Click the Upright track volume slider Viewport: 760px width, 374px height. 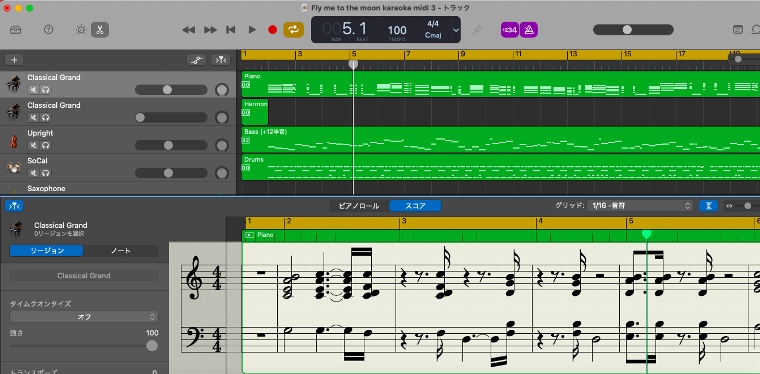(171, 145)
